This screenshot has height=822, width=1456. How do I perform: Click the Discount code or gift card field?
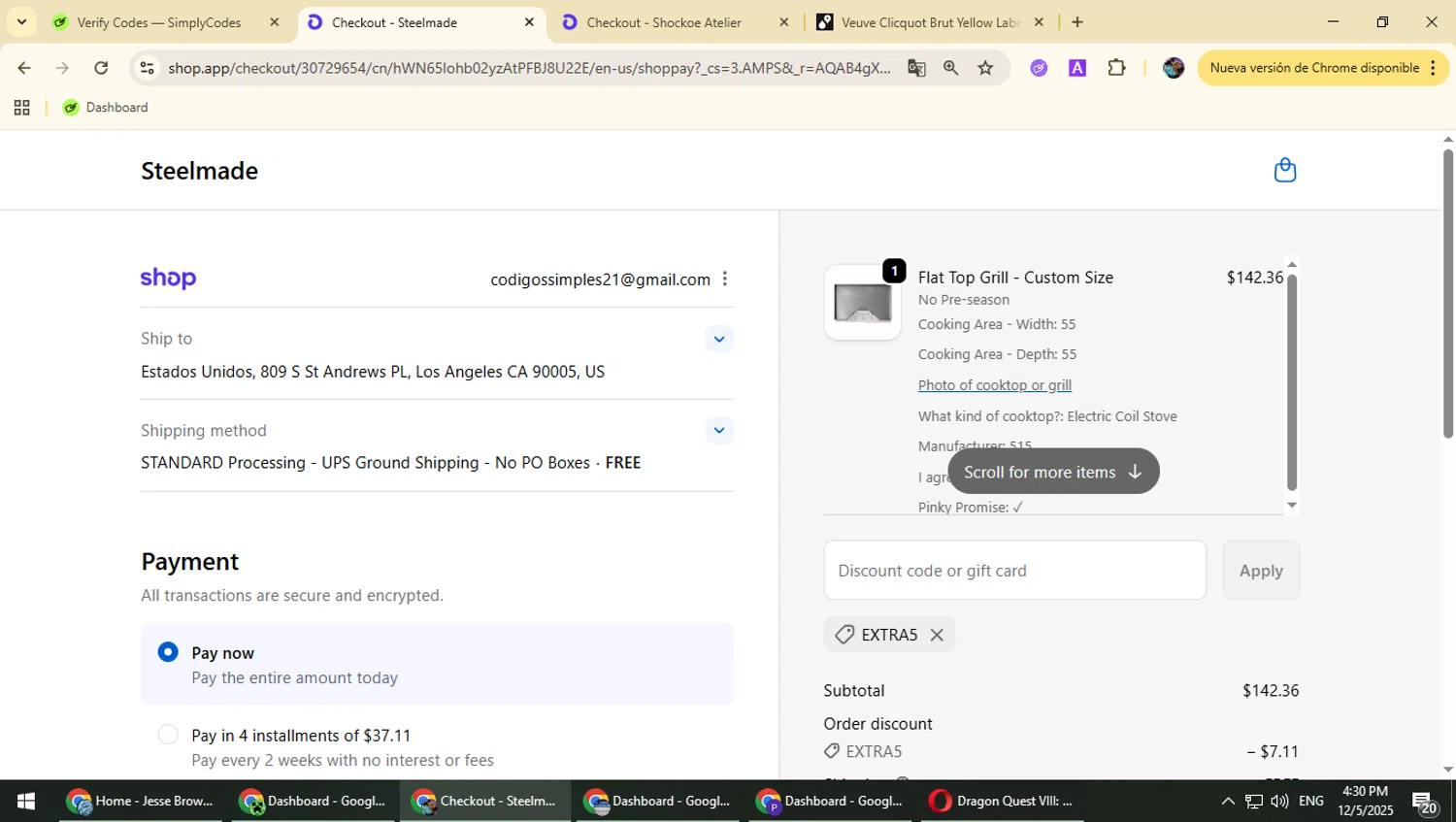click(1014, 571)
